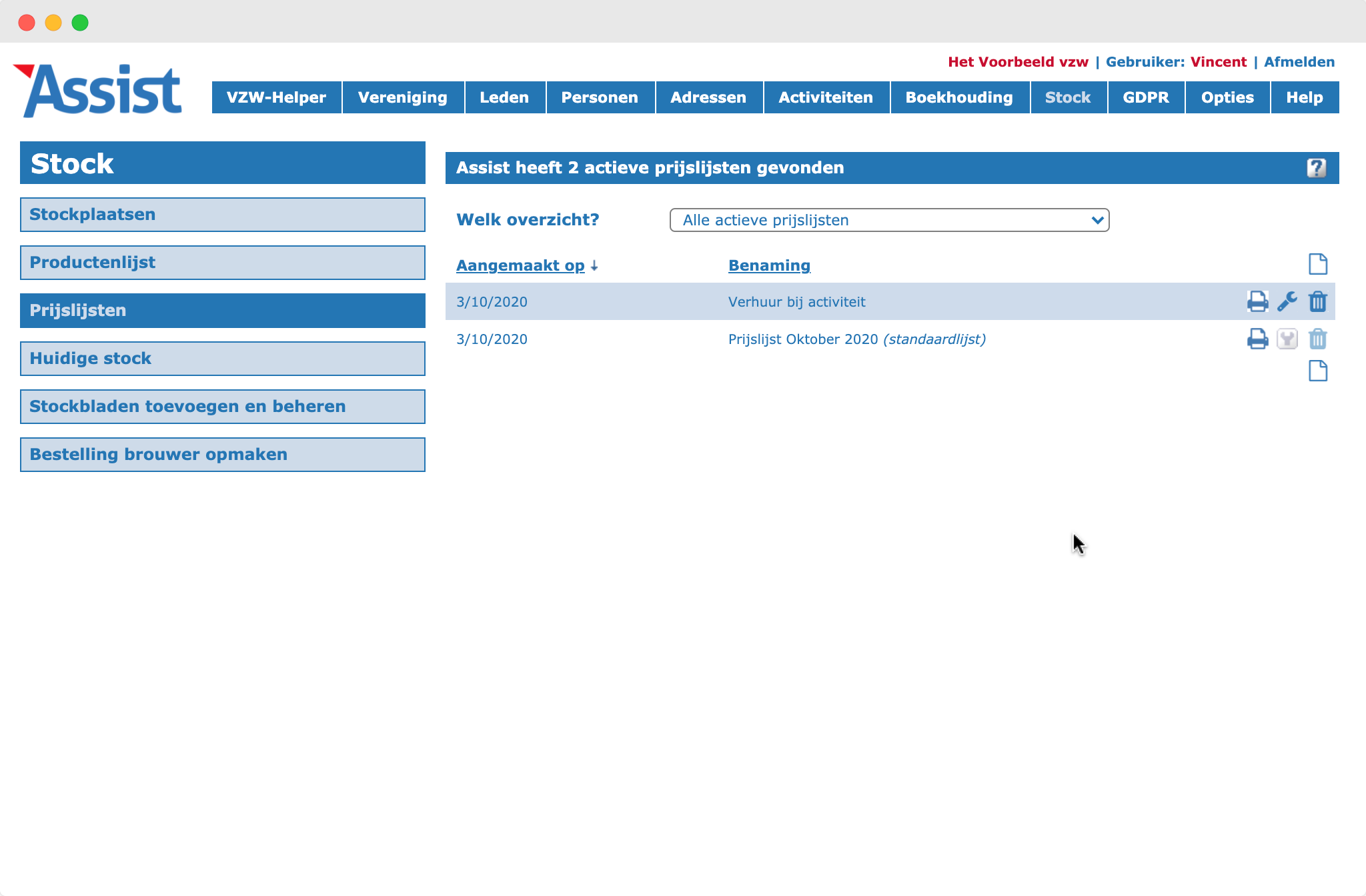Print the Verhuur bij activiteit price list
This screenshot has width=1366, height=896.
[1257, 301]
